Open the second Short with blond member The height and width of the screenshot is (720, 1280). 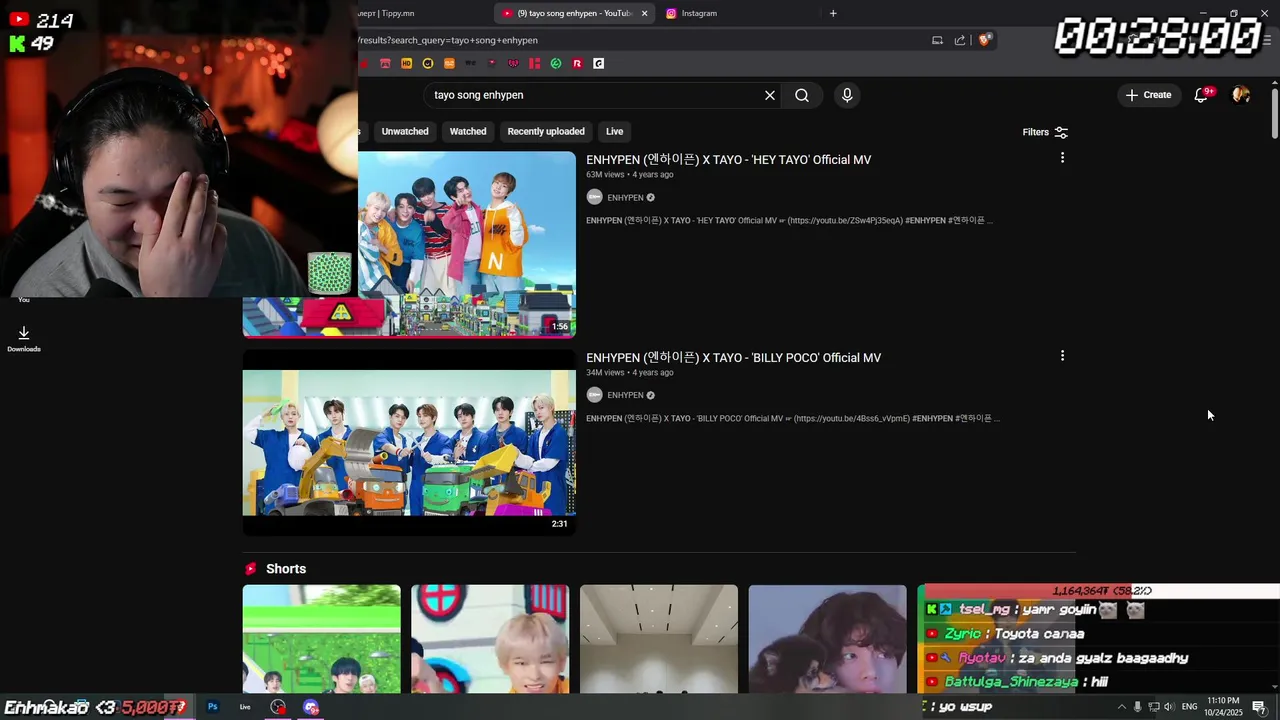(490, 639)
